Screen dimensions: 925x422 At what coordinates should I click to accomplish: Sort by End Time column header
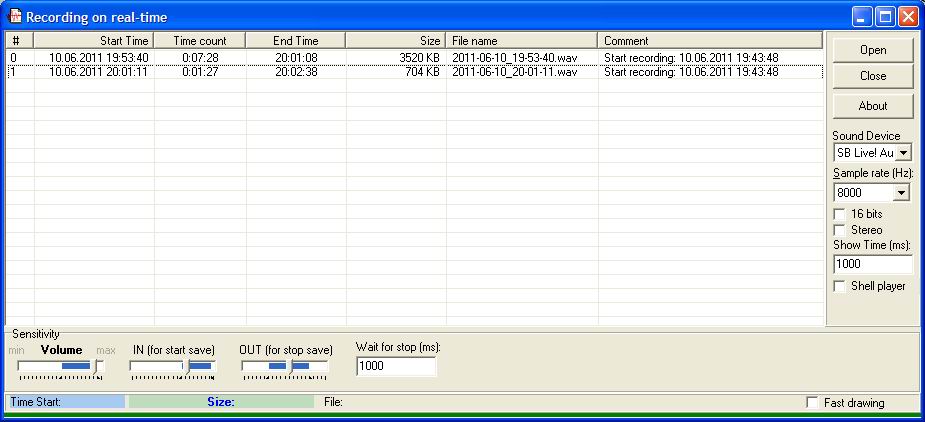coord(296,41)
